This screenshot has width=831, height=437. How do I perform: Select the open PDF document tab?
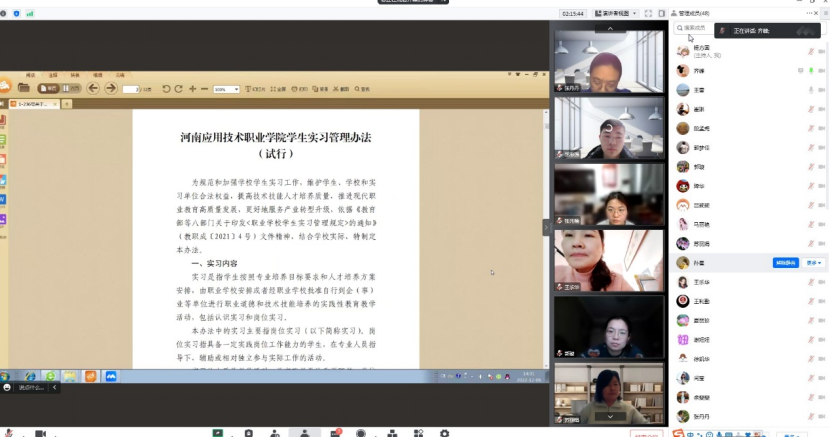click(32, 104)
